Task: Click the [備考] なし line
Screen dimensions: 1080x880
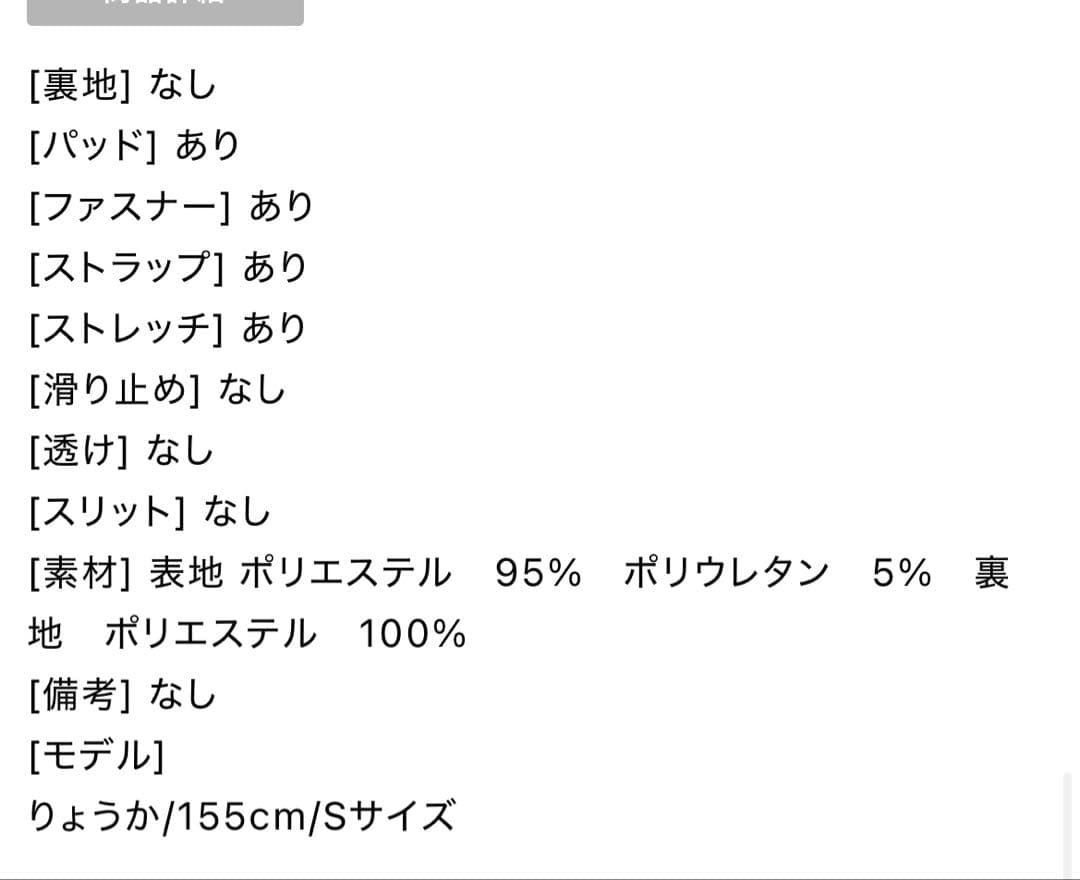Action: [x=122, y=695]
